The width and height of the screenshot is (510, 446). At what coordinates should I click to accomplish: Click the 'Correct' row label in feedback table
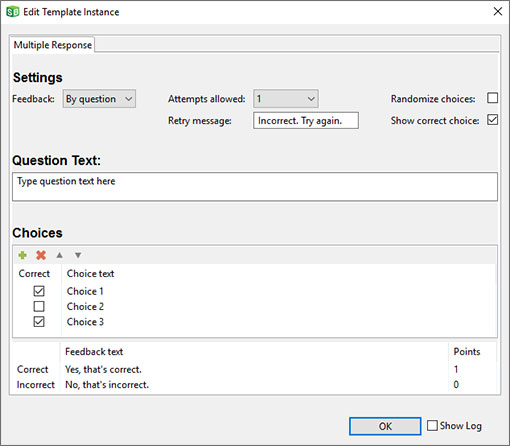point(32,369)
